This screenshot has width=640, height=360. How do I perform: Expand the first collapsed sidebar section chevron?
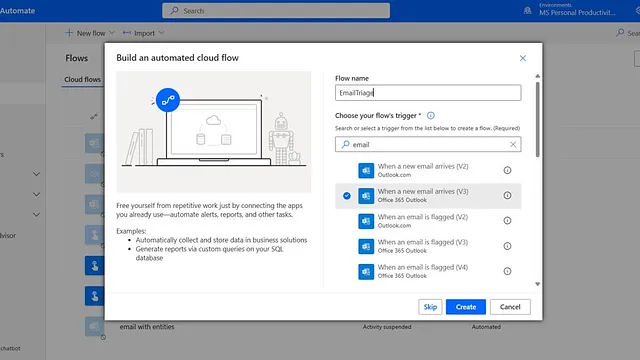36,174
